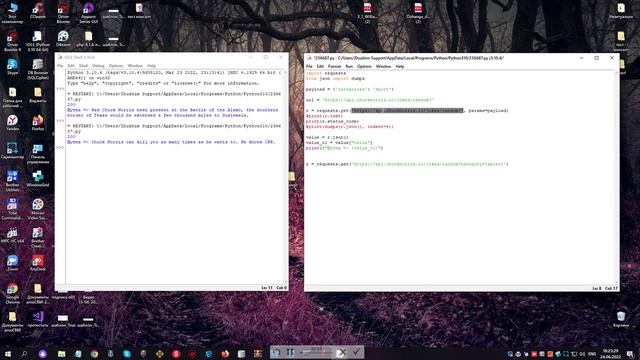Open the WindowsGrid desktop shortcut
The height and width of the screenshot is (360, 640).
coord(38,179)
